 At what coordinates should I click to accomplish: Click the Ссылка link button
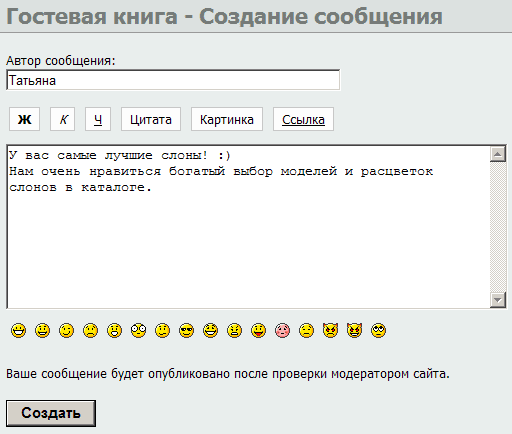click(303, 119)
